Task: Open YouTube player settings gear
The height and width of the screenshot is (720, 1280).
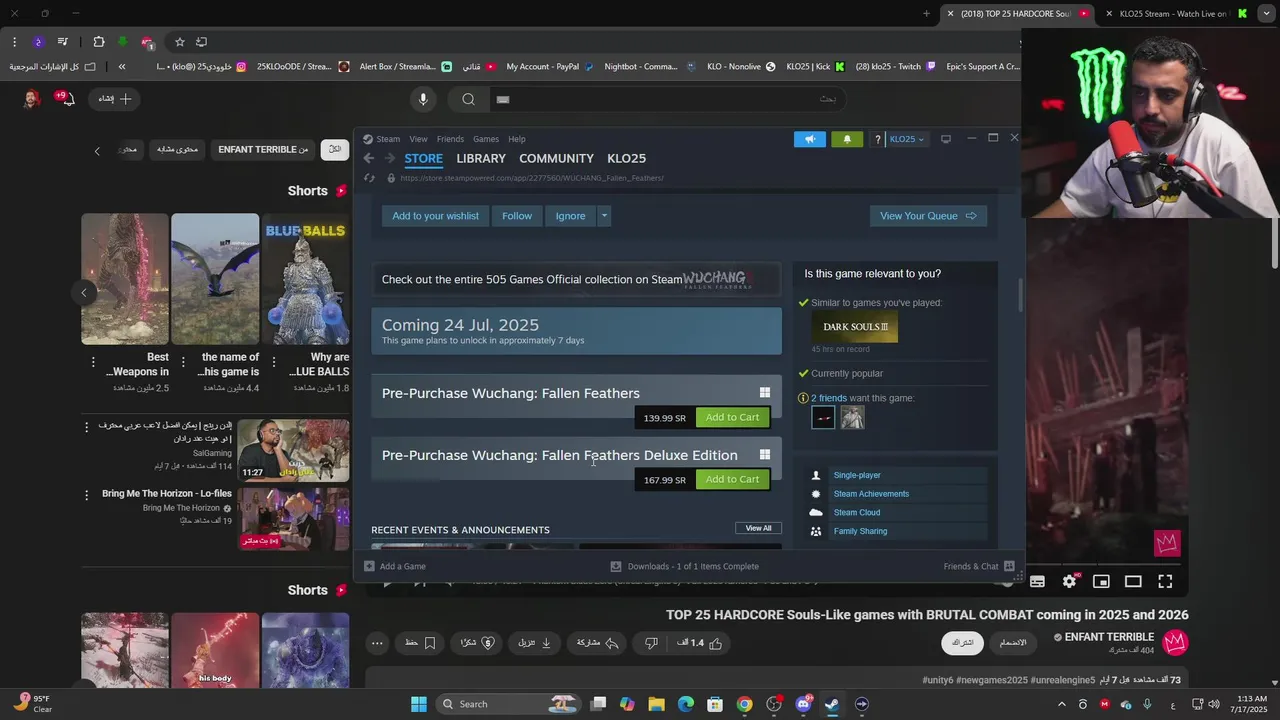Action: (x=1069, y=581)
